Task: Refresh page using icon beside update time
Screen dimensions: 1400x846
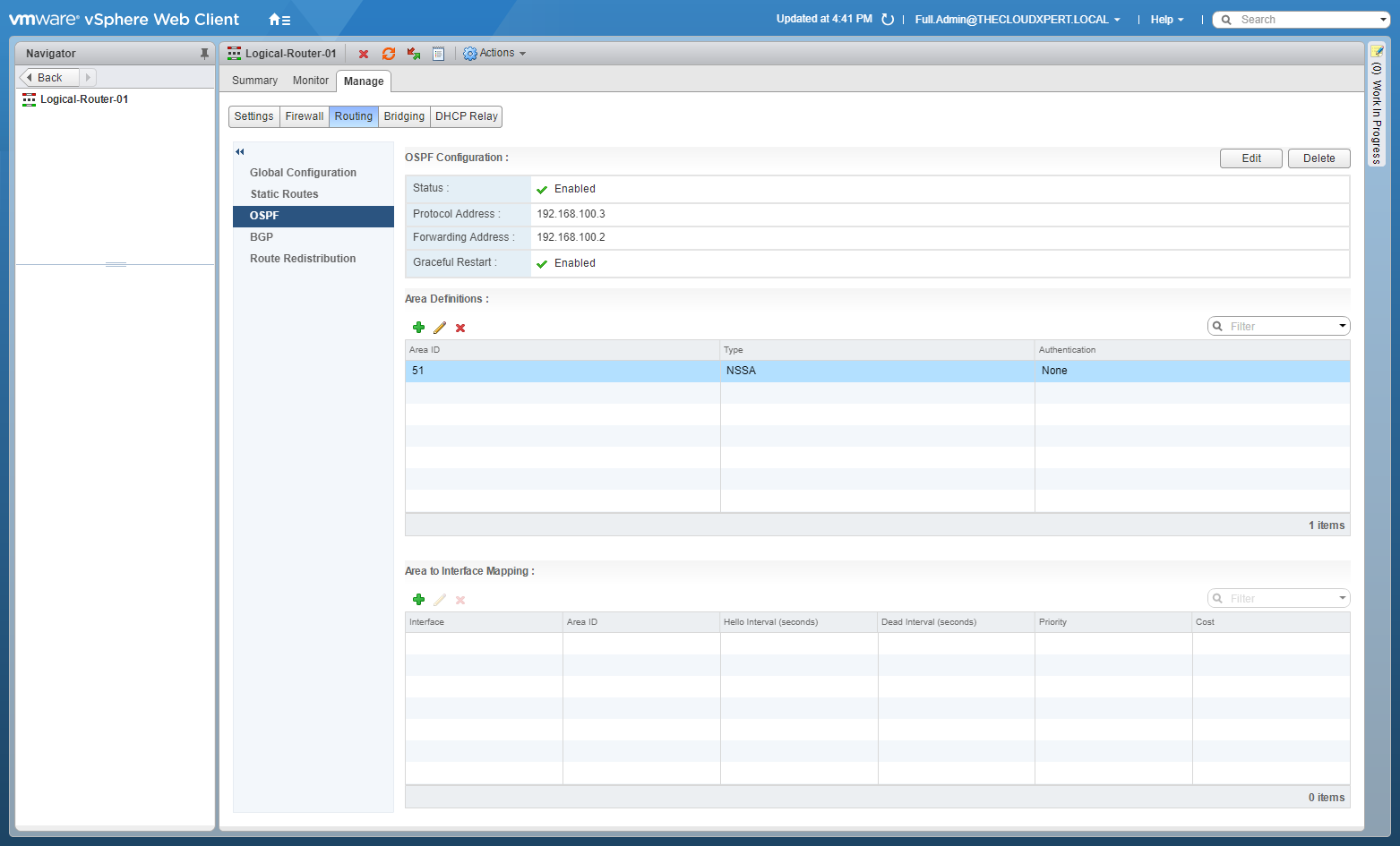Action: pyautogui.click(x=888, y=20)
